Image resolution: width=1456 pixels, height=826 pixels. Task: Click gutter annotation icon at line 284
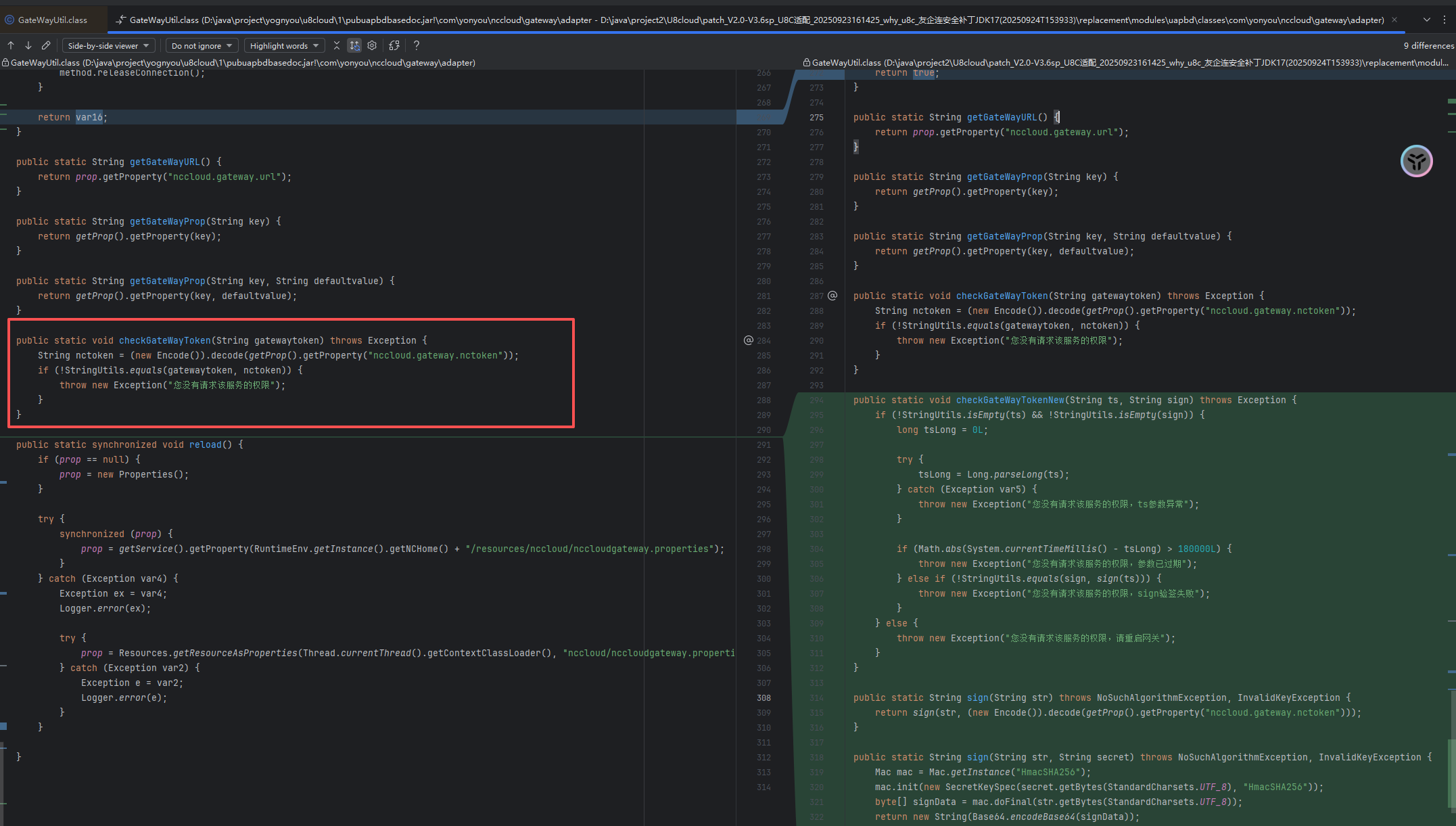[x=749, y=340]
